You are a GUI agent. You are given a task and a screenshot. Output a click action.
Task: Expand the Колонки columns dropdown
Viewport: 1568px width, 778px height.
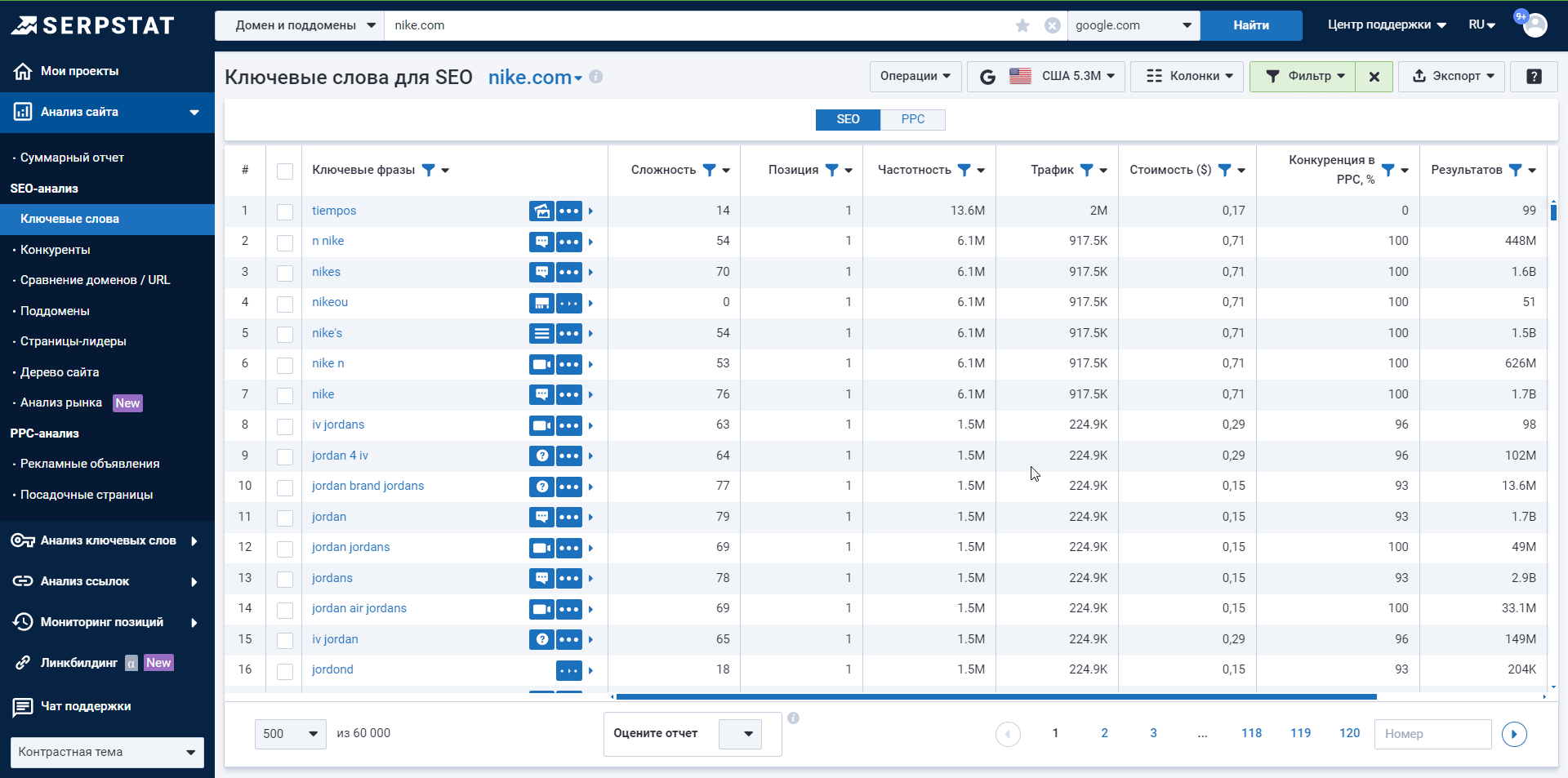point(1188,76)
